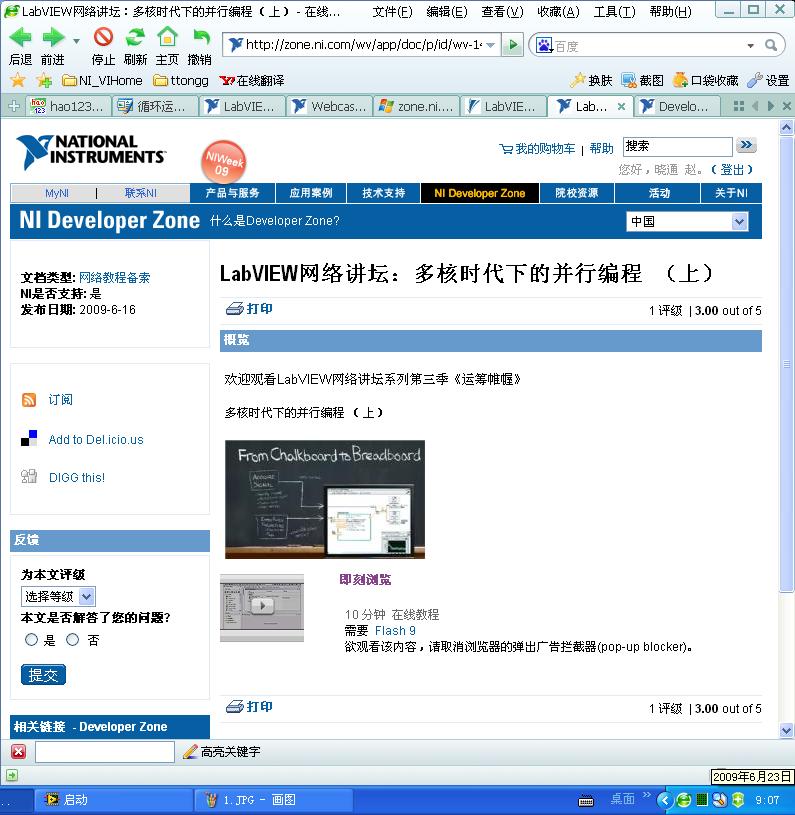Switch to the Webcas... tab
This screenshot has width=795, height=815.
330,107
